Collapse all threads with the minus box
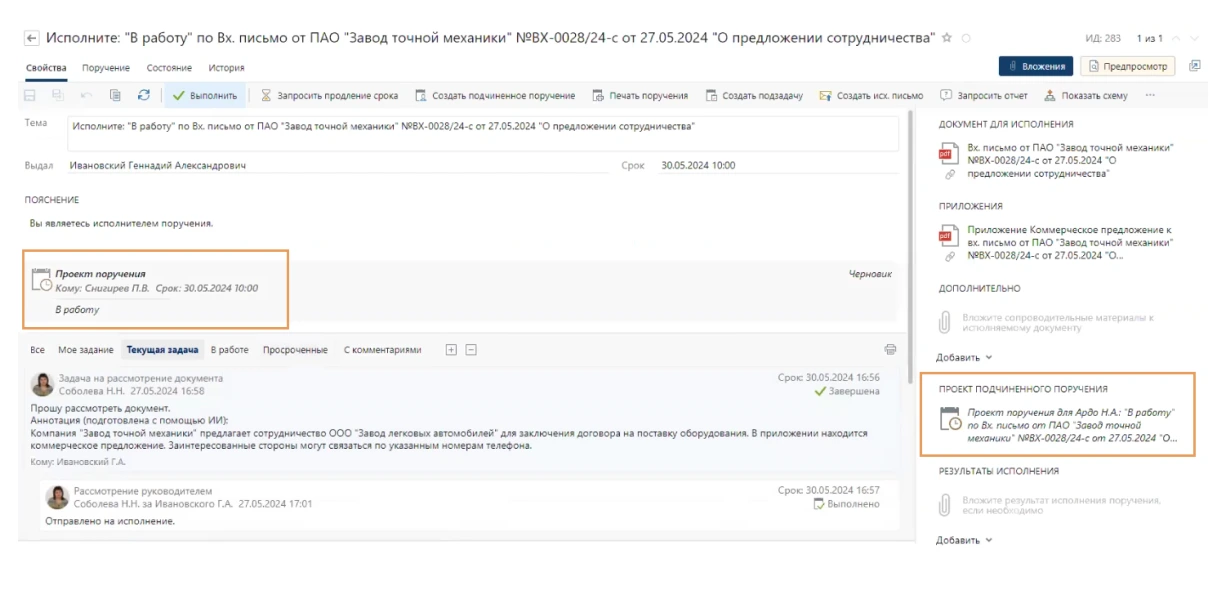The image size is (1228, 614). click(x=471, y=350)
